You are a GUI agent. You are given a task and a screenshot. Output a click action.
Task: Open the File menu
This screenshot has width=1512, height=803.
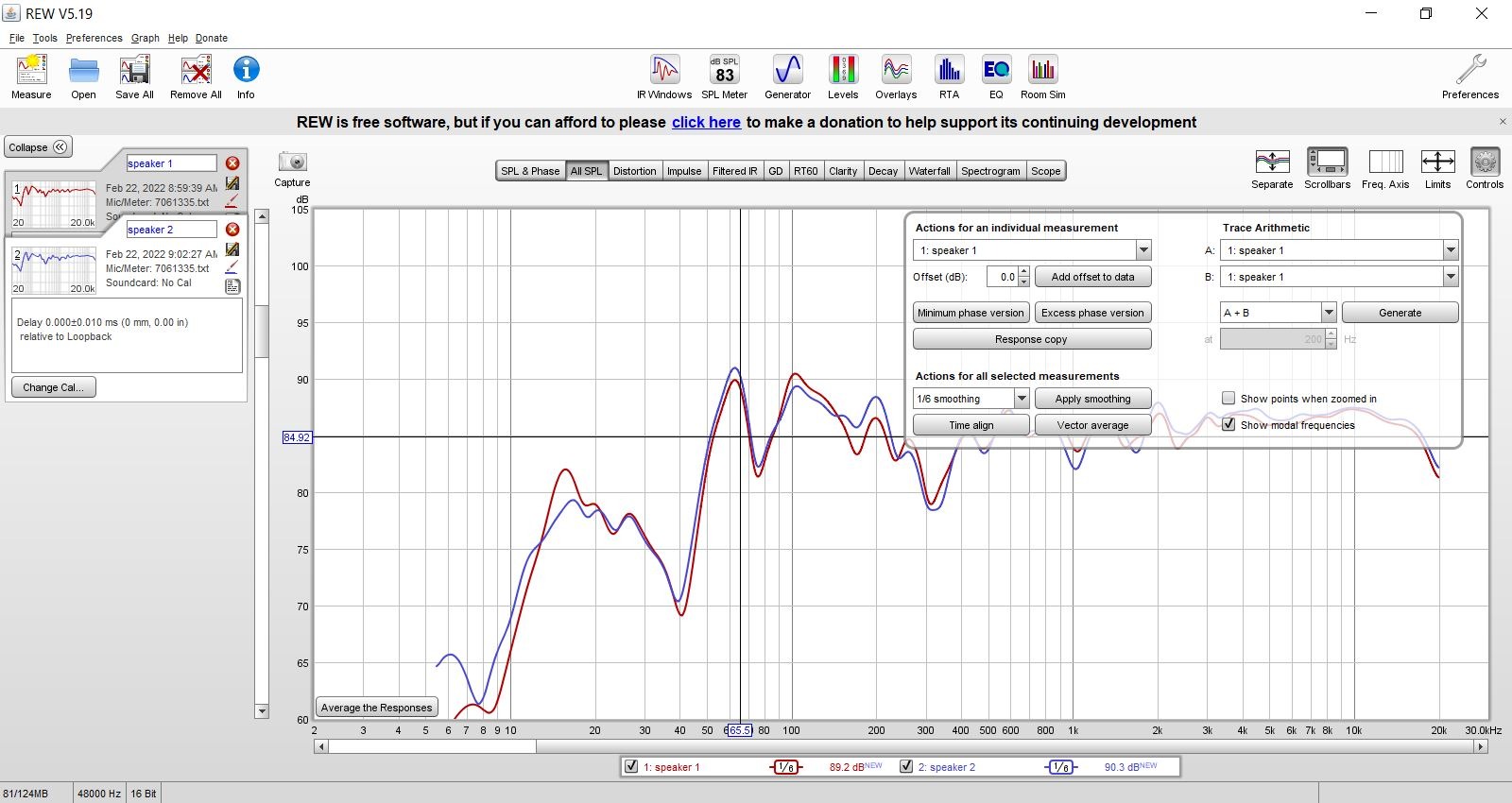click(17, 38)
